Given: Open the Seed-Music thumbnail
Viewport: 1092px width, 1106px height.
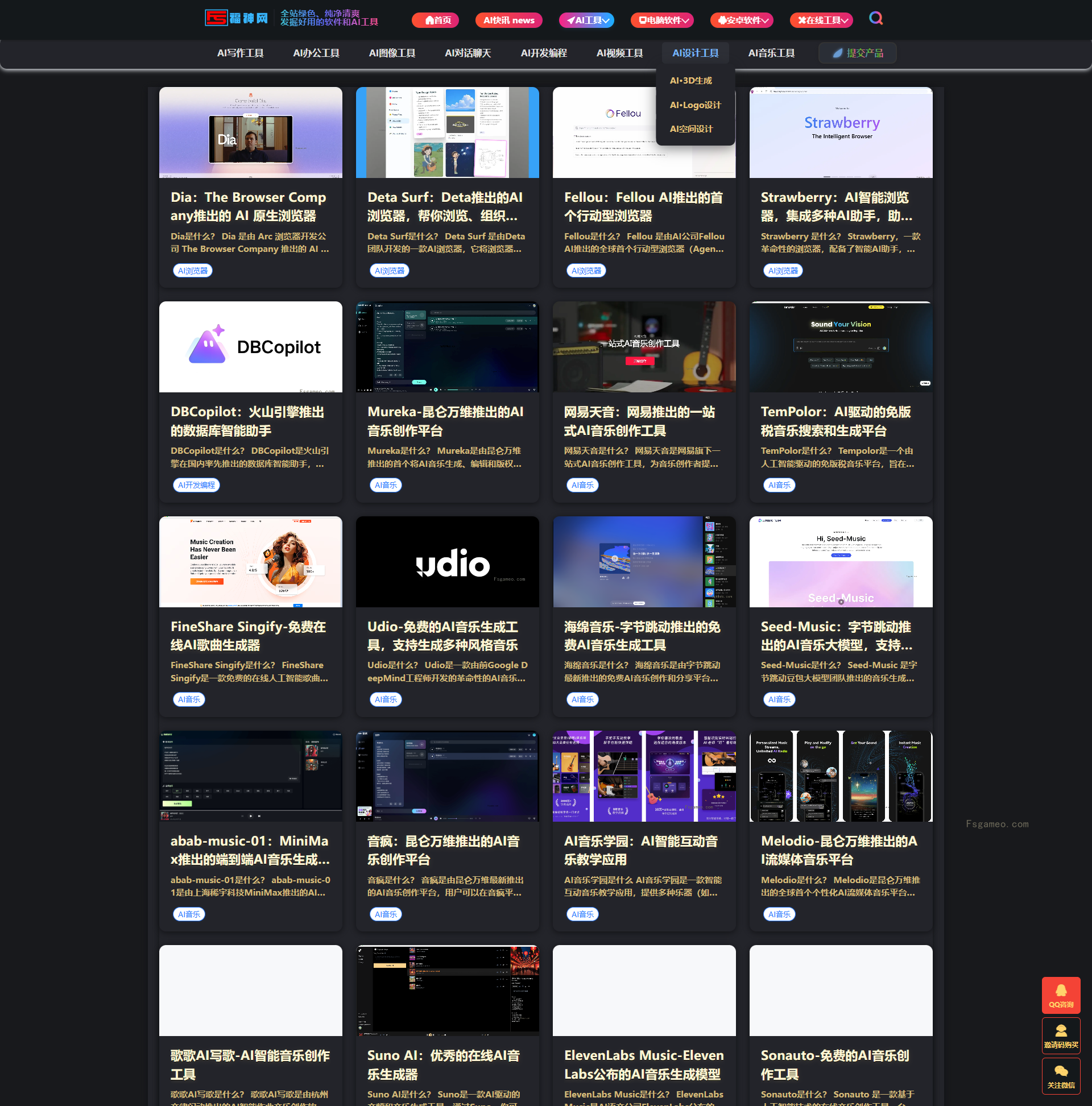Looking at the screenshot, I should point(841,562).
